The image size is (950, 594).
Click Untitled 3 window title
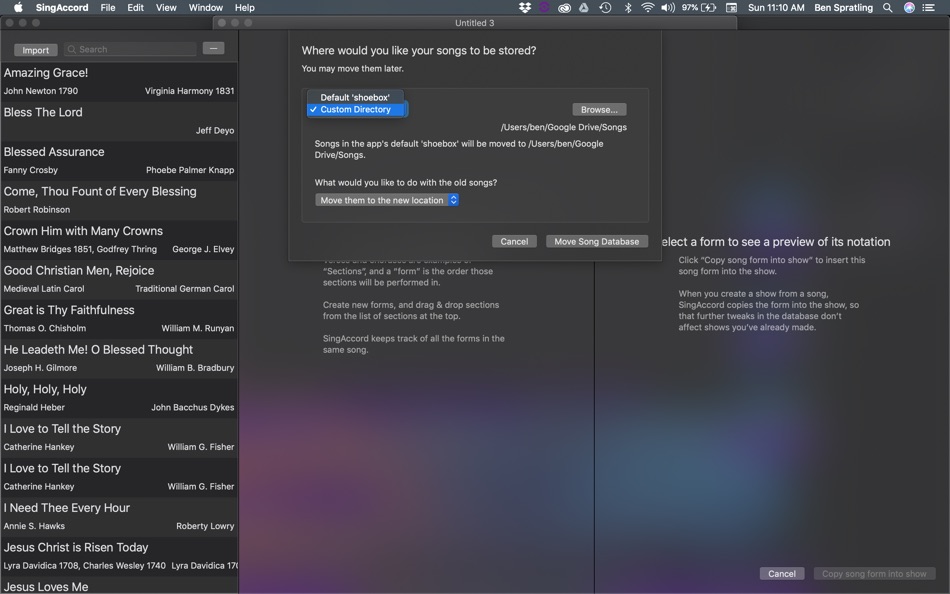tap(474, 23)
